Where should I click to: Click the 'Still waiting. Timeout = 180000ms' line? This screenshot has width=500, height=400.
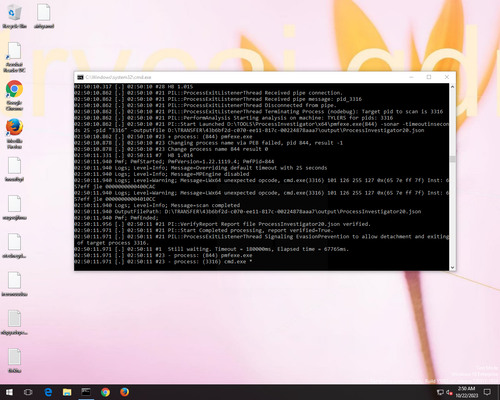tap(211, 249)
